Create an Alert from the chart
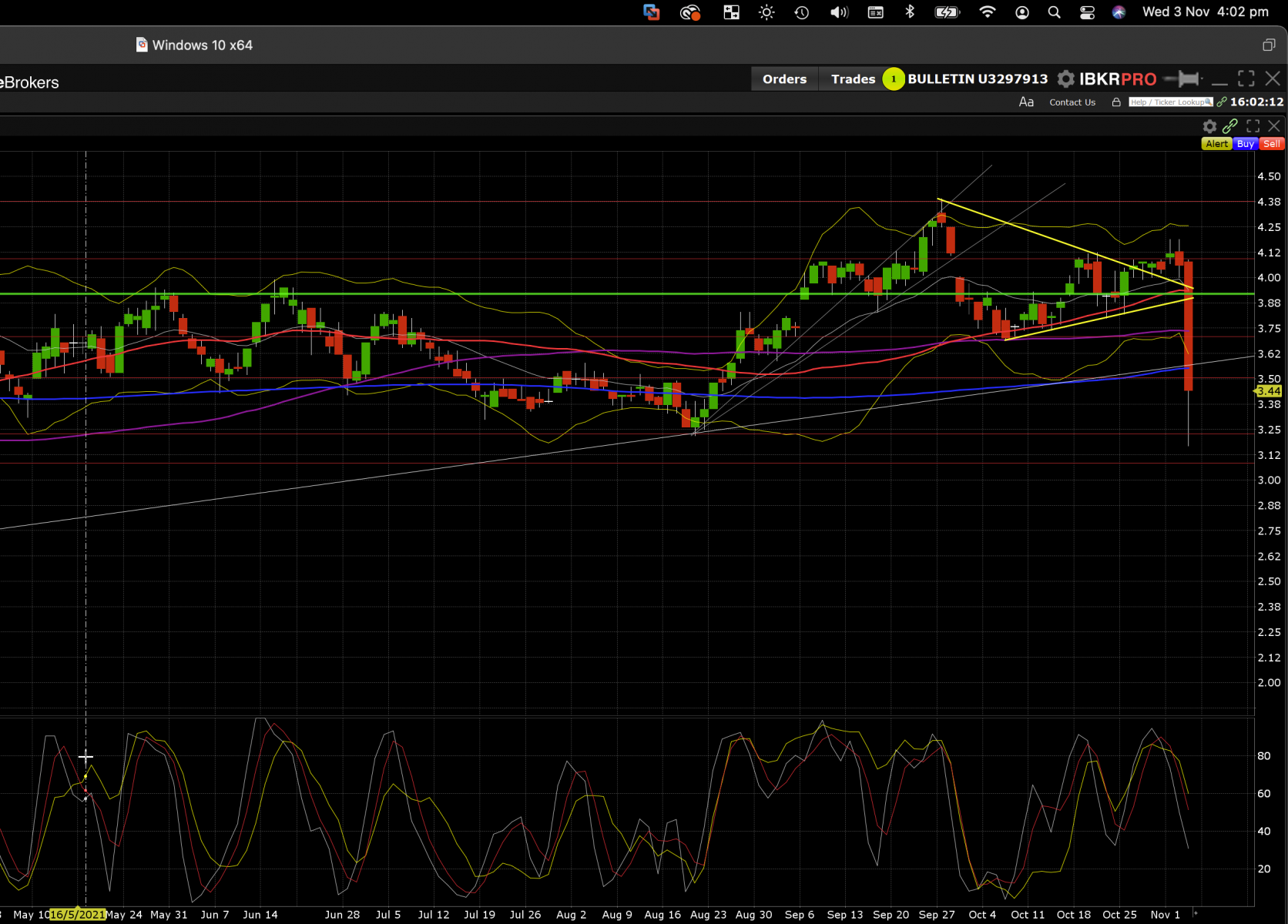Viewport: 1288px width, 924px height. point(1217,144)
